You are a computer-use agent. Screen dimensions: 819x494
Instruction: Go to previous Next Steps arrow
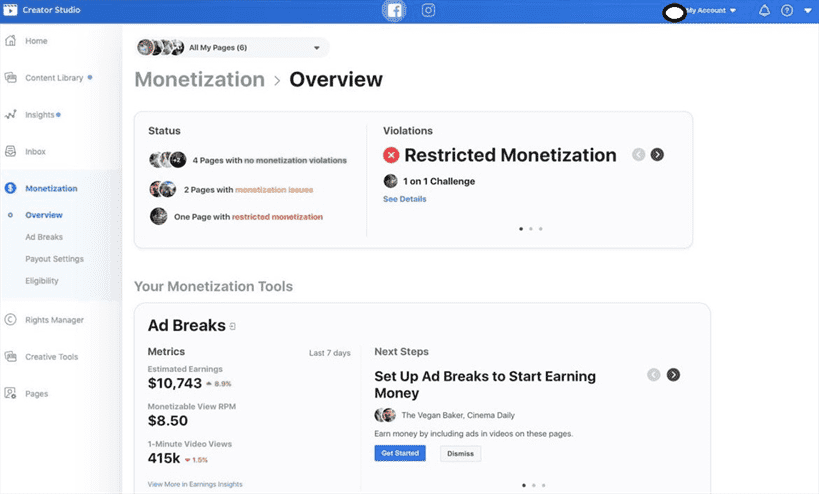(x=653, y=375)
